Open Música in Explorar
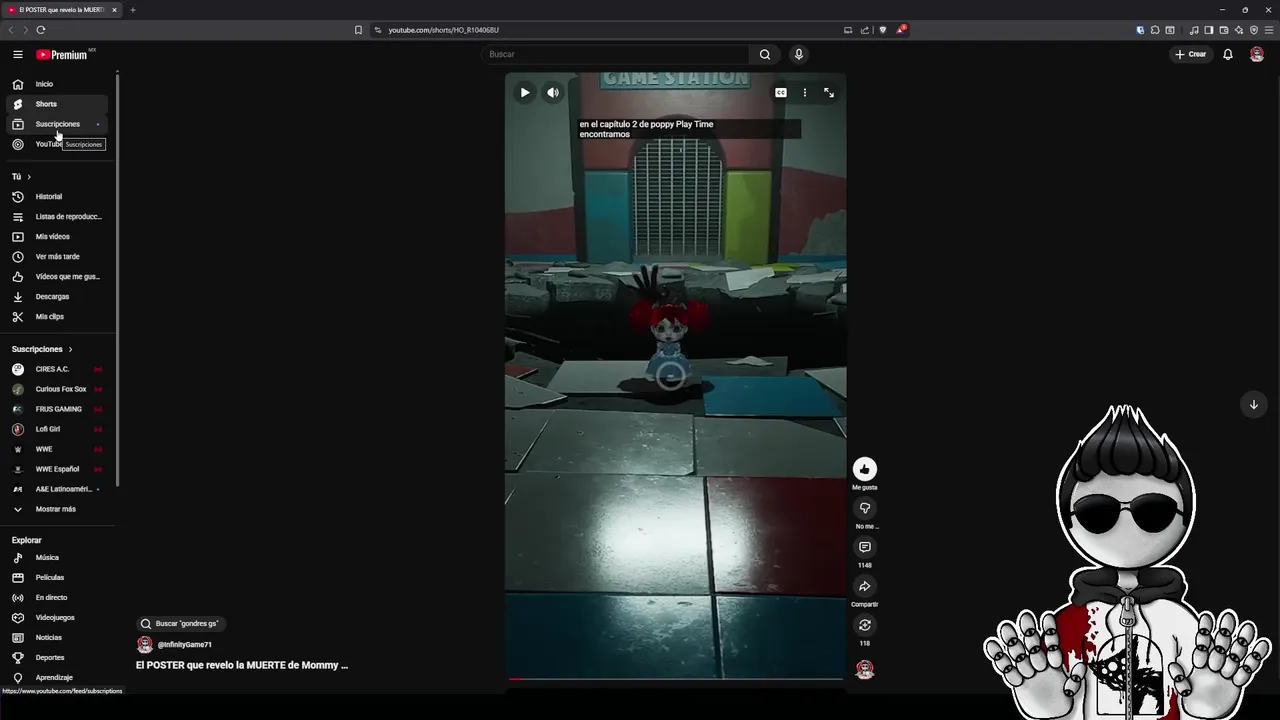1280x720 pixels. pyautogui.click(x=57, y=557)
